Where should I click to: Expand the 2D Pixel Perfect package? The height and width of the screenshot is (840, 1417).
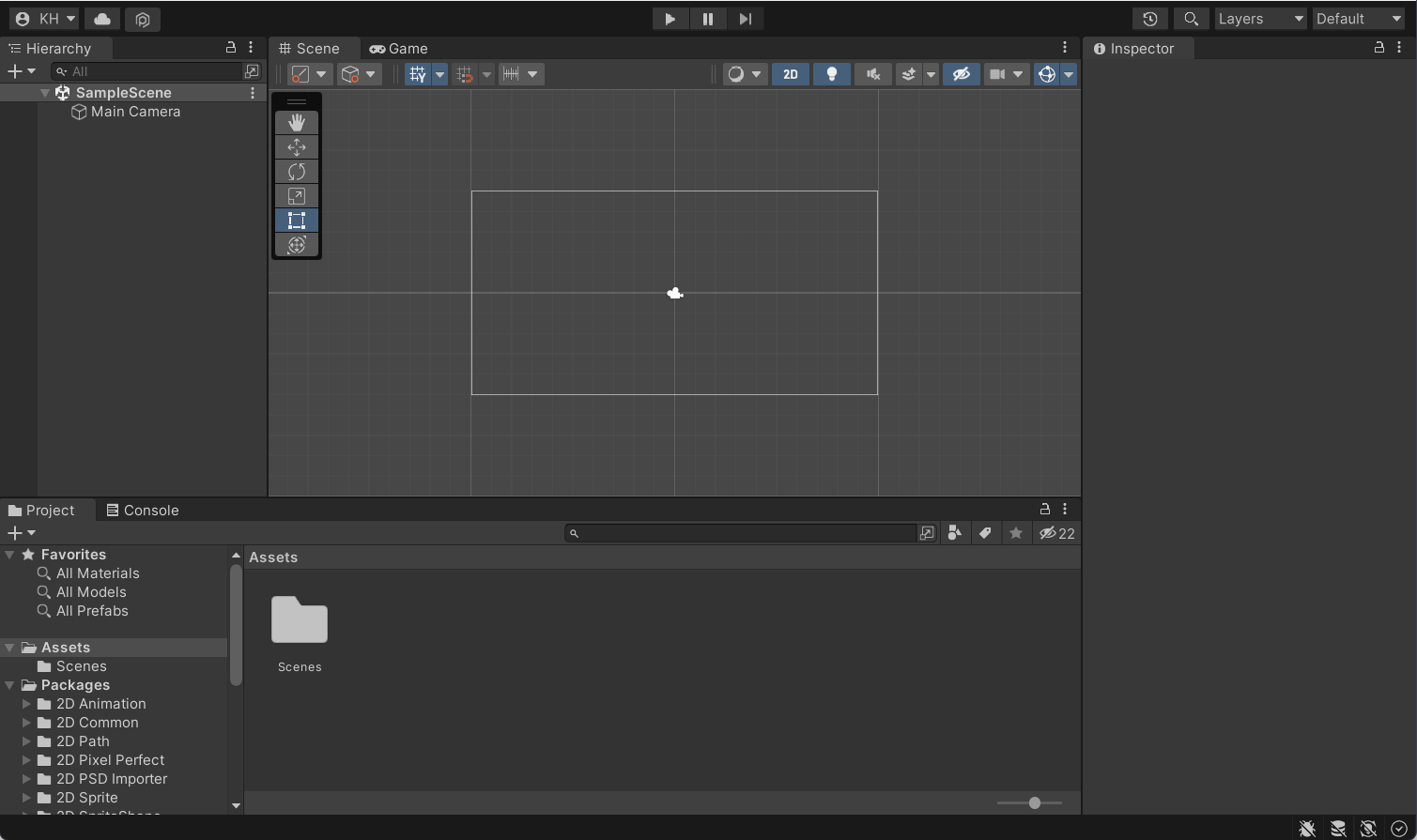[x=27, y=760]
